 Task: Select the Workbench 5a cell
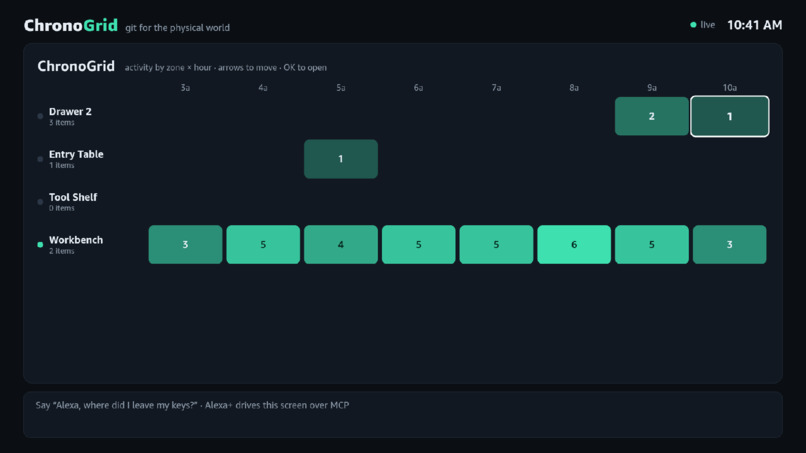pos(341,245)
